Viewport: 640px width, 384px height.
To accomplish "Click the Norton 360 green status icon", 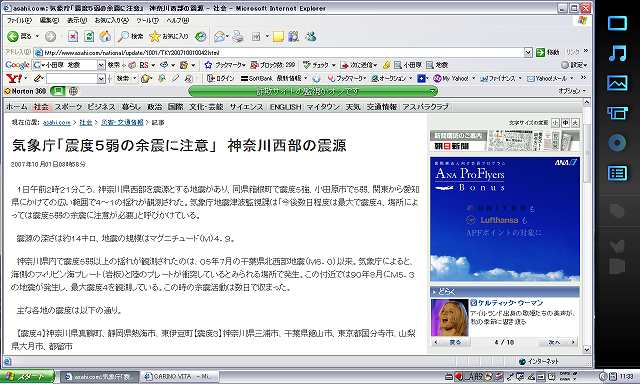I will click(57, 91).
